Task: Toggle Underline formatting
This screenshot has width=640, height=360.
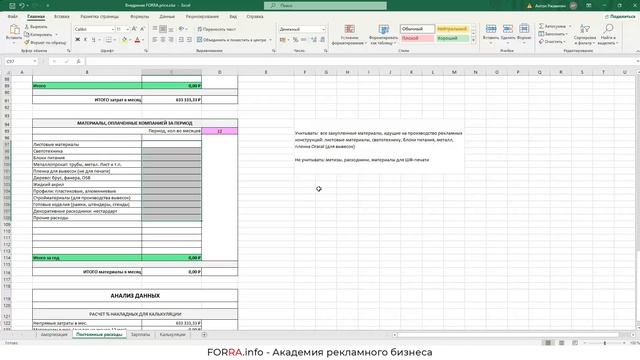Action: point(93,40)
